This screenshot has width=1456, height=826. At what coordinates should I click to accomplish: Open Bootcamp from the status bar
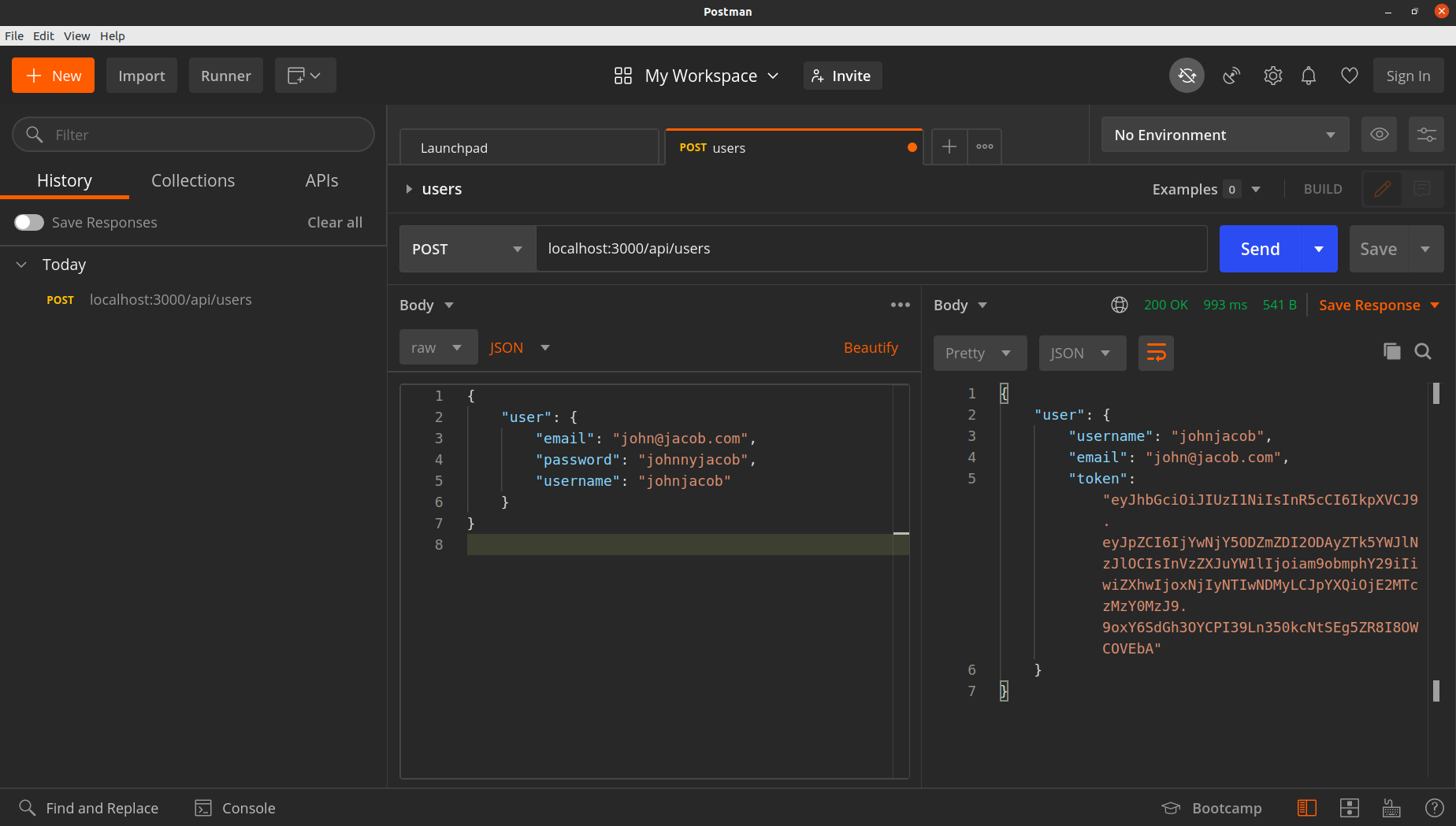(1213, 808)
